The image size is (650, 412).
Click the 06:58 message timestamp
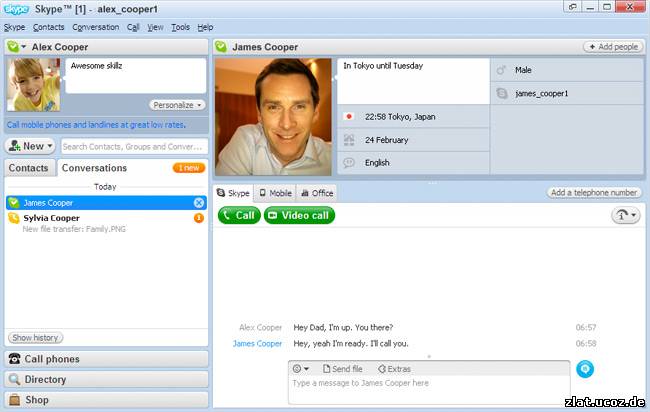tap(586, 344)
